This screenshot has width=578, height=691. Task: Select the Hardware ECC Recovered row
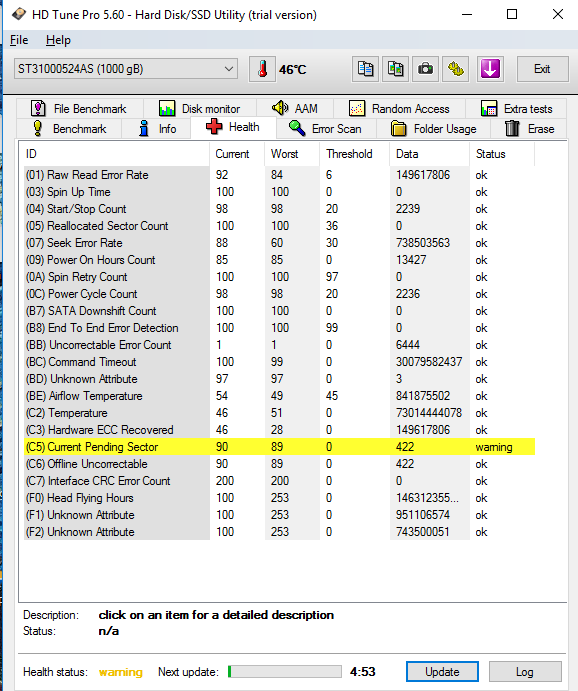click(279, 430)
